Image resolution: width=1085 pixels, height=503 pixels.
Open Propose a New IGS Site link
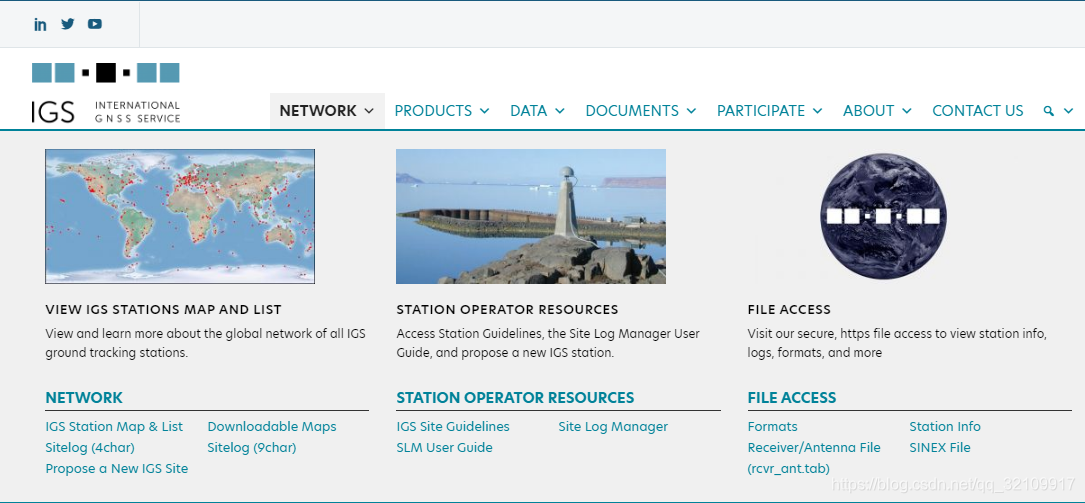117,468
